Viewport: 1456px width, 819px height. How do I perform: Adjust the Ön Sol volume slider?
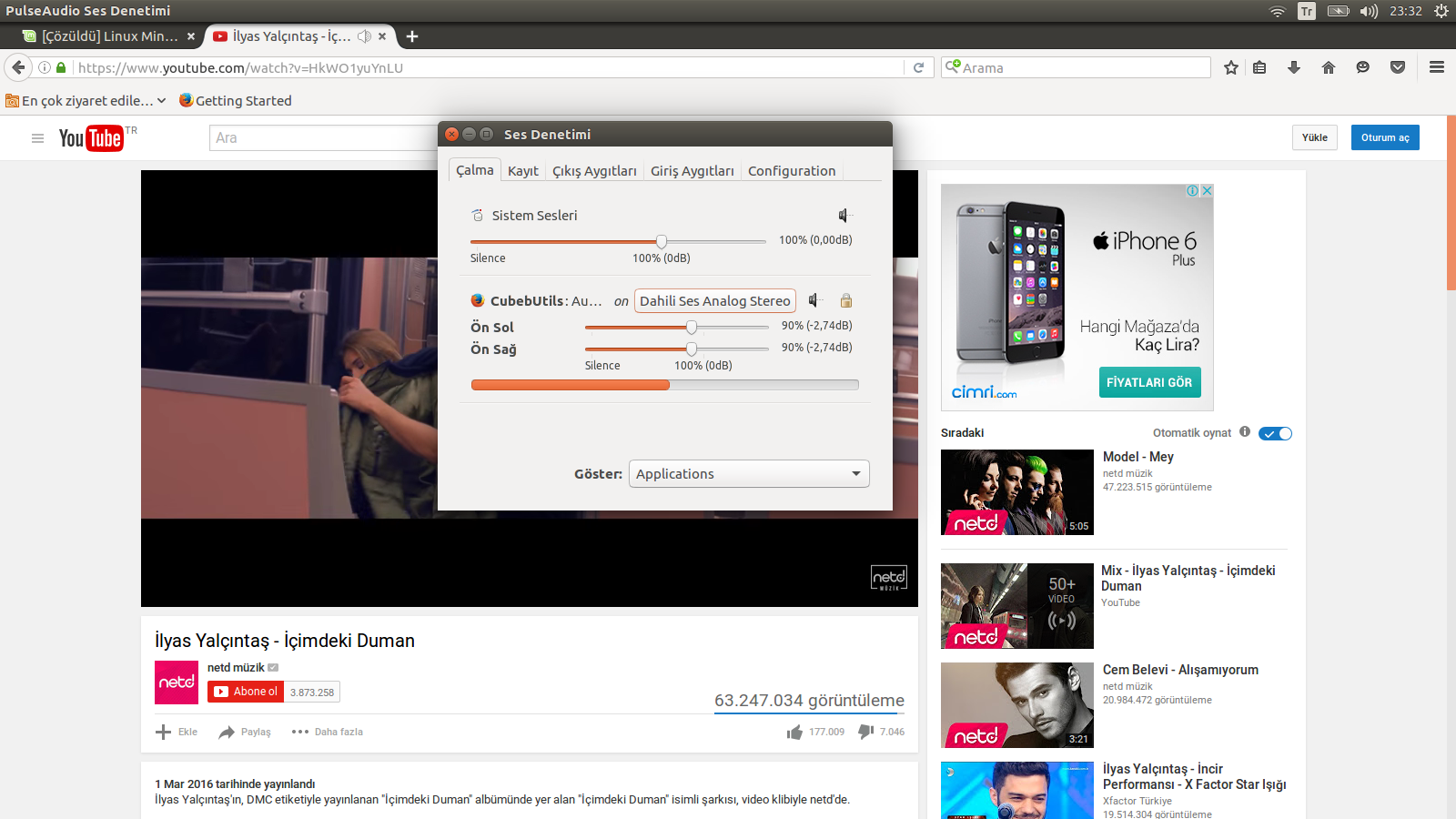pyautogui.click(x=692, y=327)
